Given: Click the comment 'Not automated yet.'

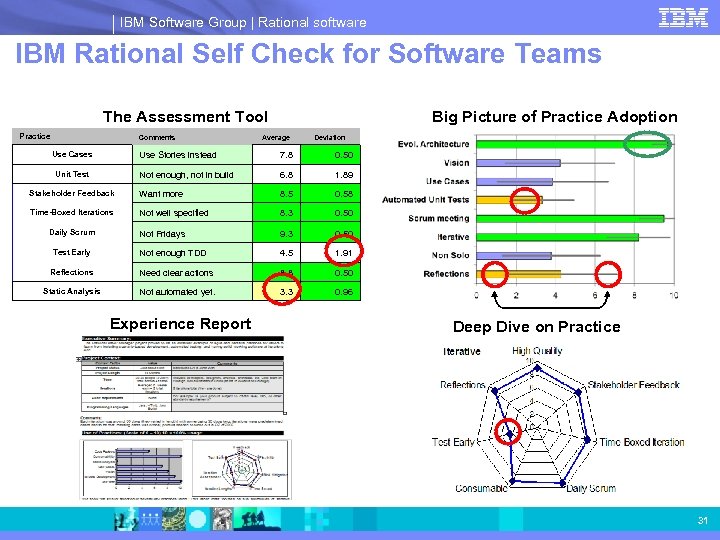Looking at the screenshot, I should 177,292.
